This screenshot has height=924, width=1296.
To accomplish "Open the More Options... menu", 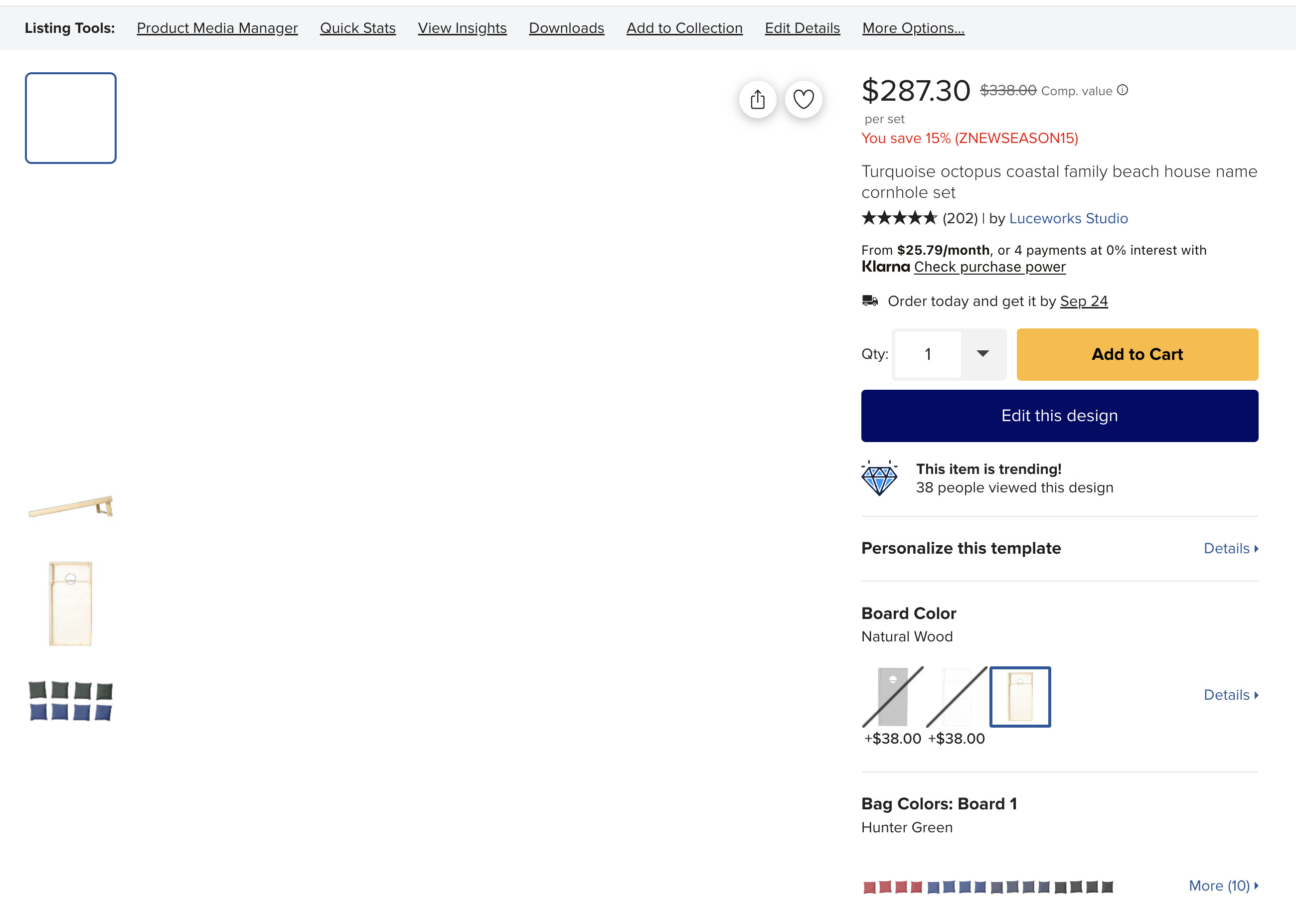I will (913, 28).
